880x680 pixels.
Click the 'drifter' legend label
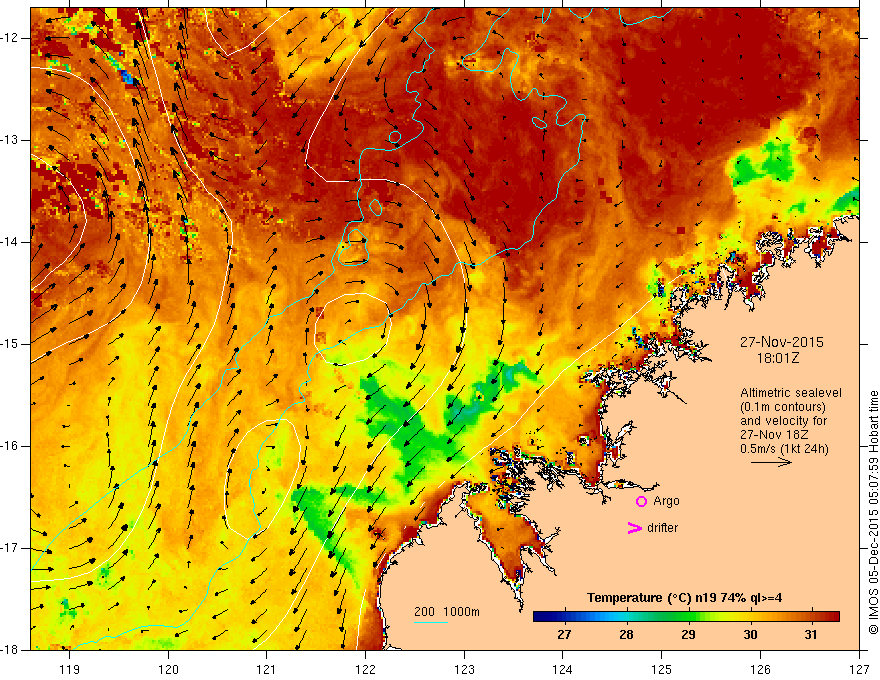(x=662, y=528)
